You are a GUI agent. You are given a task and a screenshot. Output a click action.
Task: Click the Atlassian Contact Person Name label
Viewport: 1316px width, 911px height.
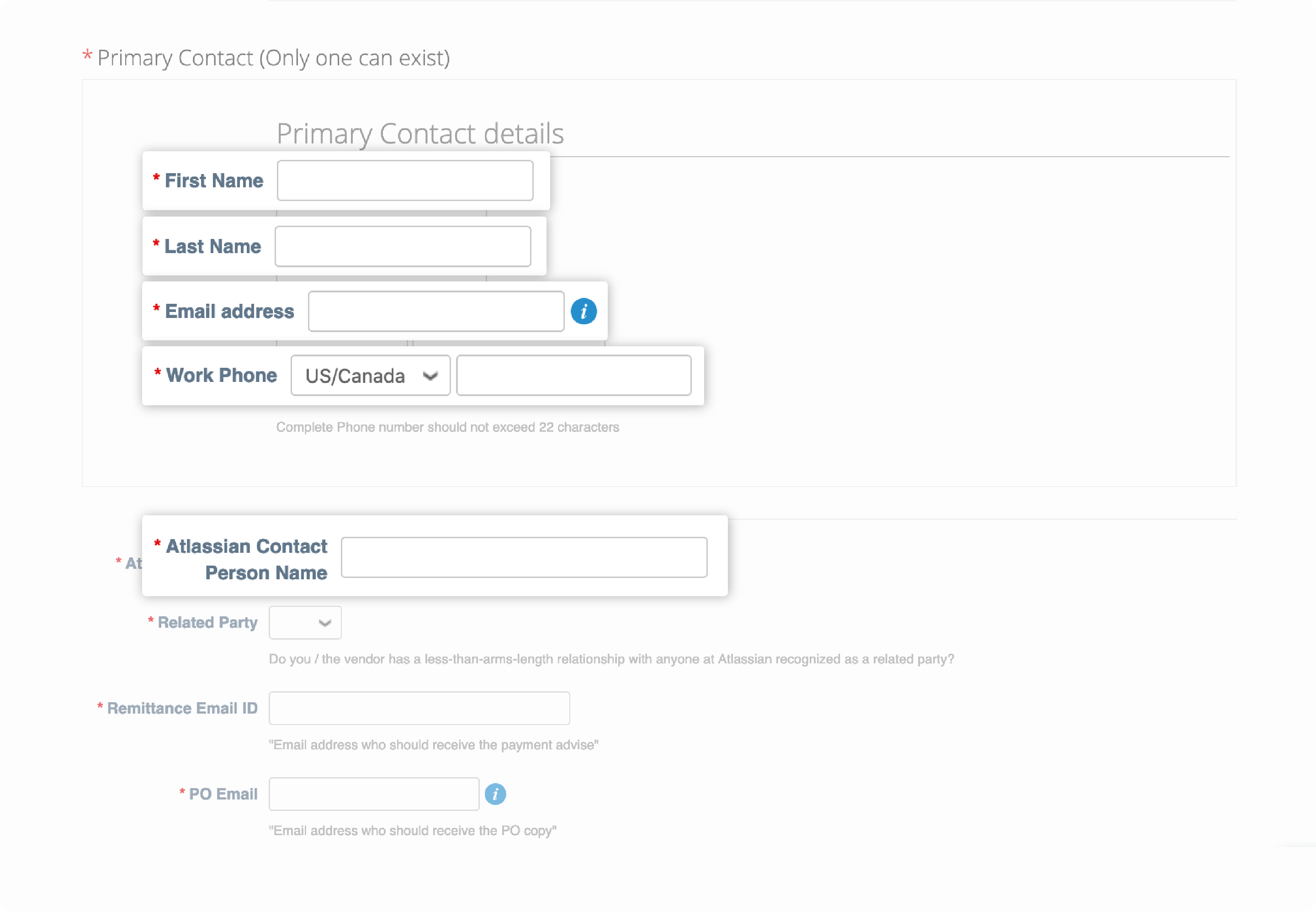(247, 559)
